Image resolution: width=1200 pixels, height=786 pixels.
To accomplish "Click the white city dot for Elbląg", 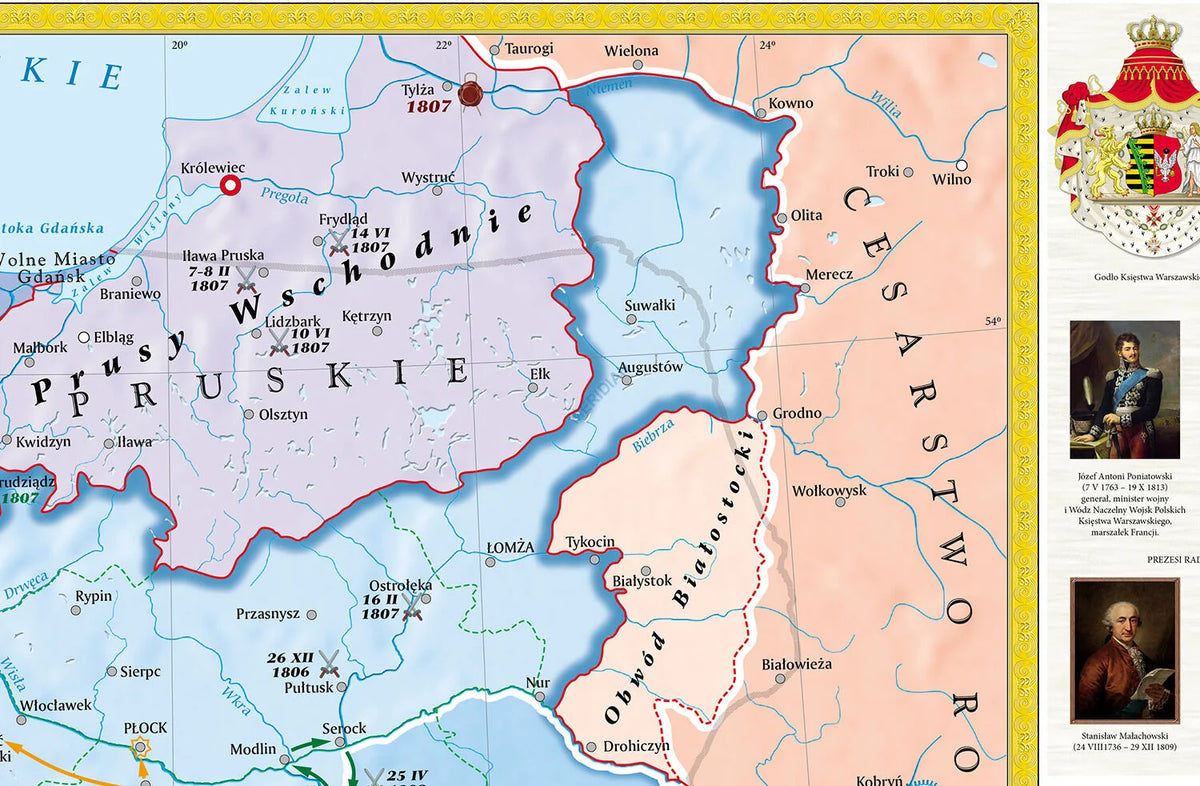I will tap(84, 337).
